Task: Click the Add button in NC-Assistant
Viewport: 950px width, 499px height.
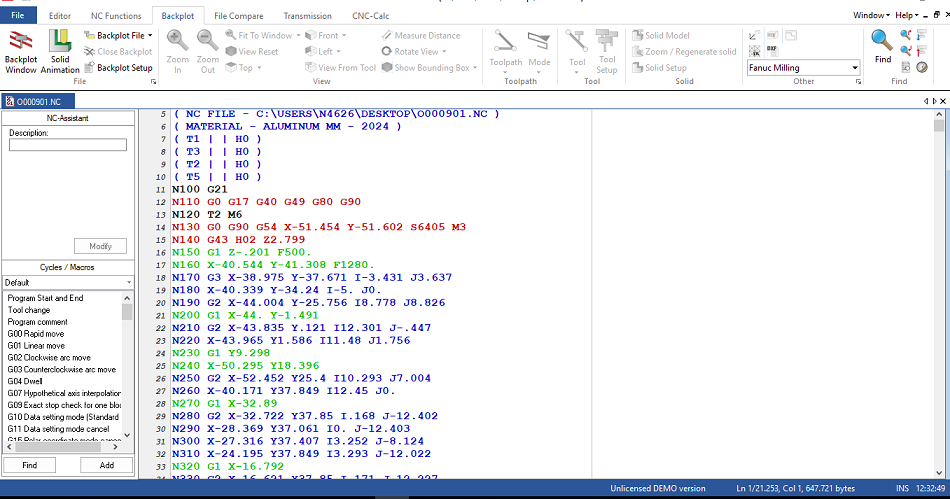Action: [x=105, y=465]
